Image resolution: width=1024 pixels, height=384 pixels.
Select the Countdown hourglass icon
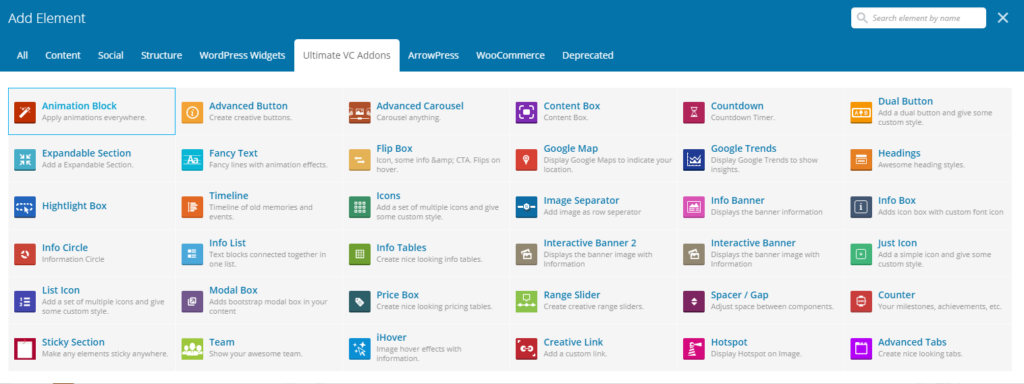click(x=694, y=112)
